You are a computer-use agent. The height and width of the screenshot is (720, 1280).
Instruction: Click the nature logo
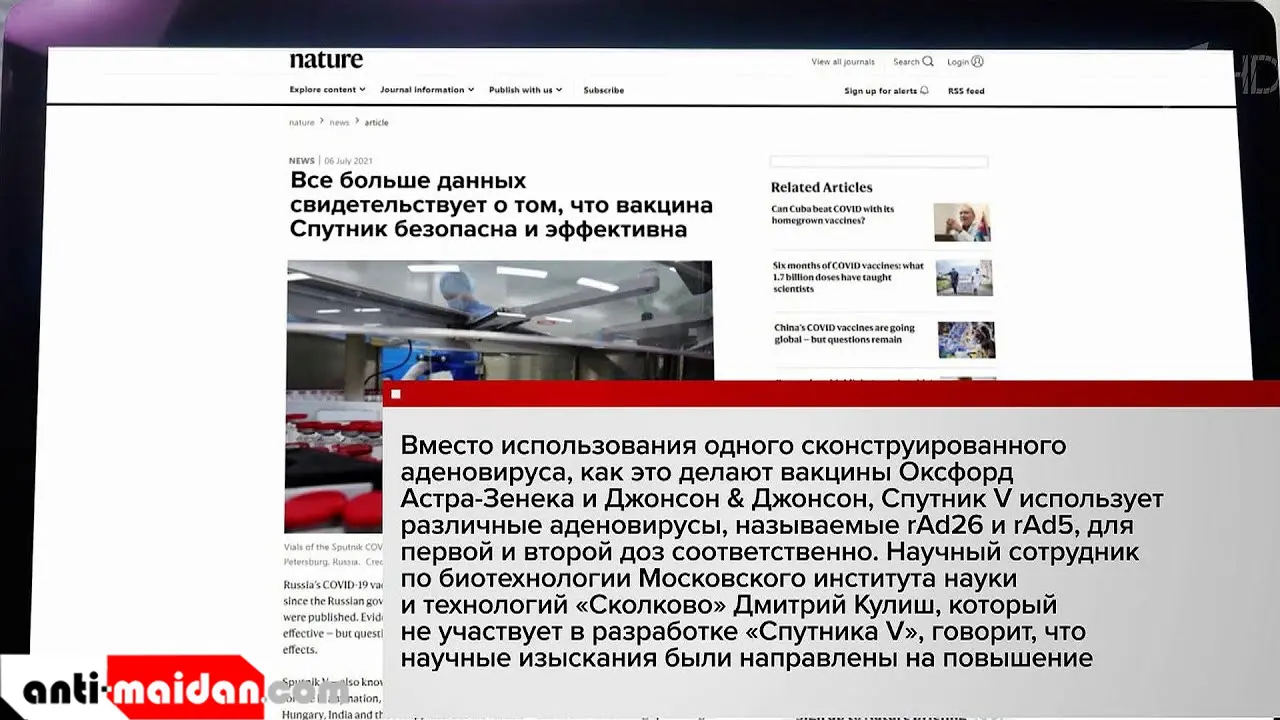tap(326, 60)
